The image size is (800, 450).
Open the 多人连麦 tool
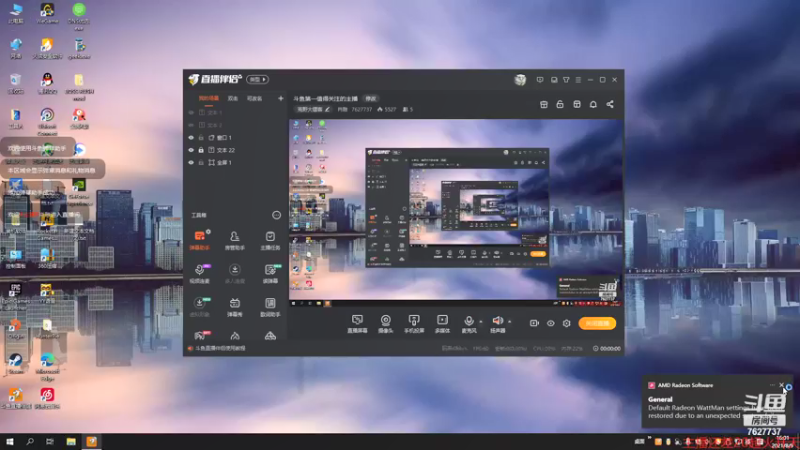pos(235,273)
